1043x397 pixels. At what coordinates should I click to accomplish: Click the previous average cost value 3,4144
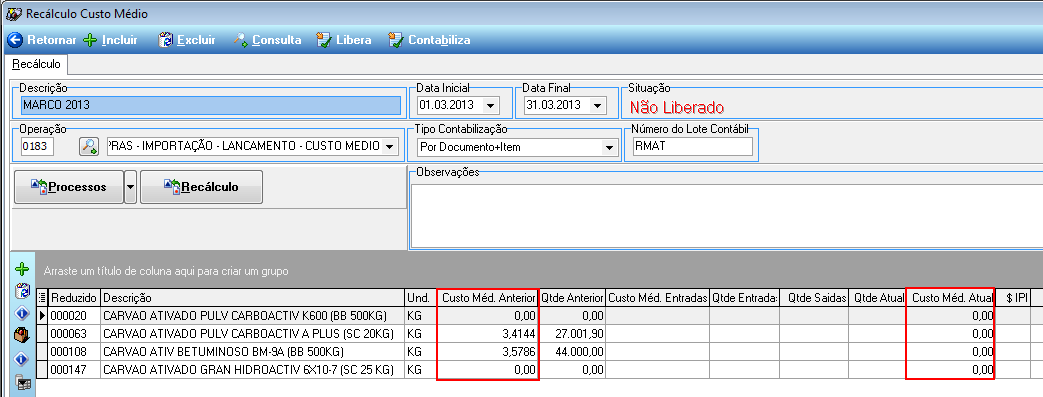click(488, 333)
